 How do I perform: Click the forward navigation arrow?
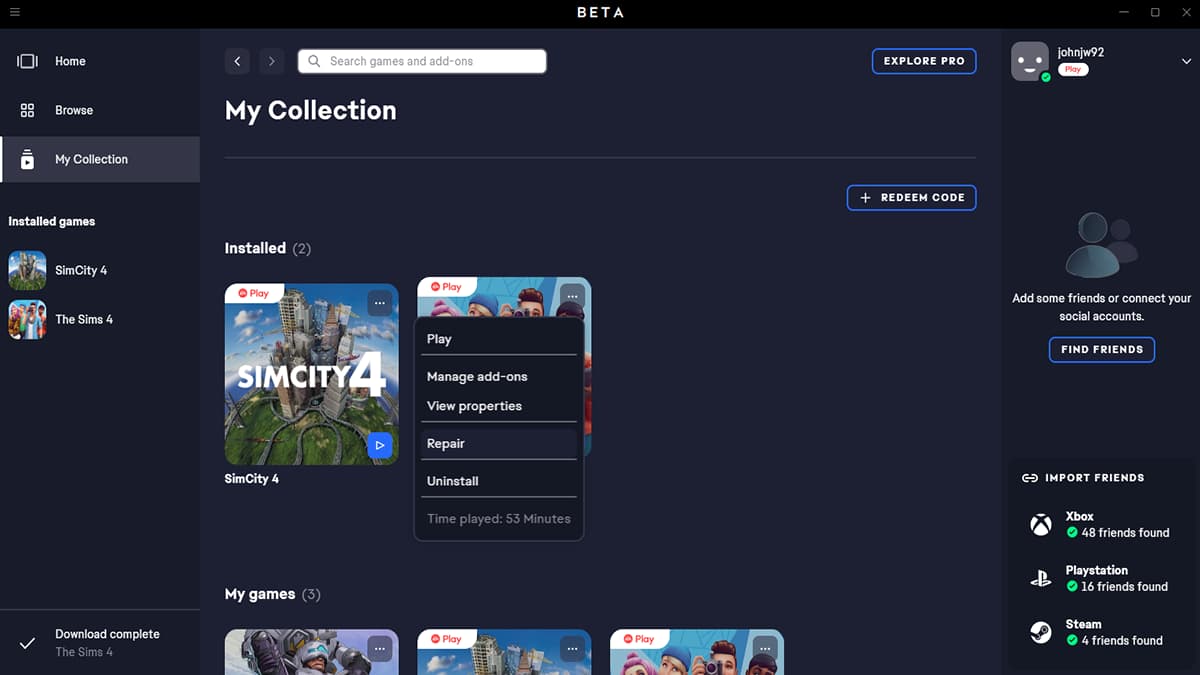(271, 61)
